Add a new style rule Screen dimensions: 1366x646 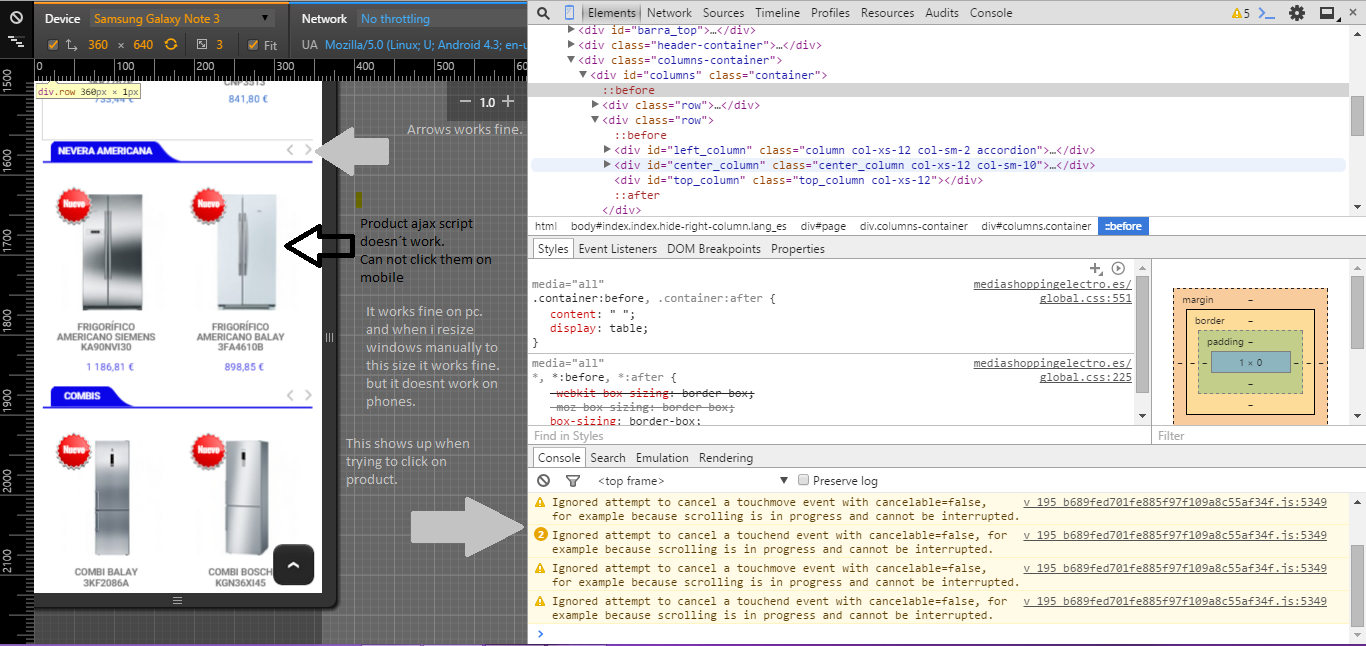click(x=1095, y=269)
